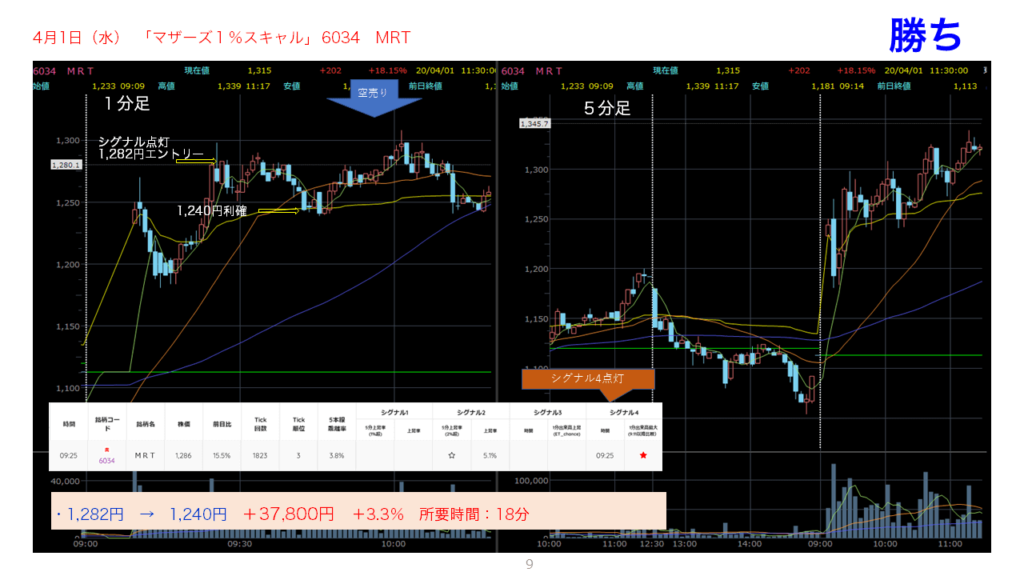Click the 5本線乖離率 column header

pyautogui.click(x=336, y=424)
